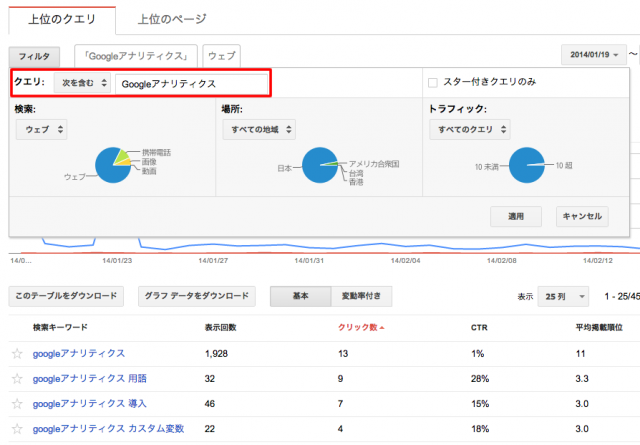Image resolution: width=640 pixels, height=445 pixels.
Task: Sort by the CTR column header
Action: pos(479,327)
